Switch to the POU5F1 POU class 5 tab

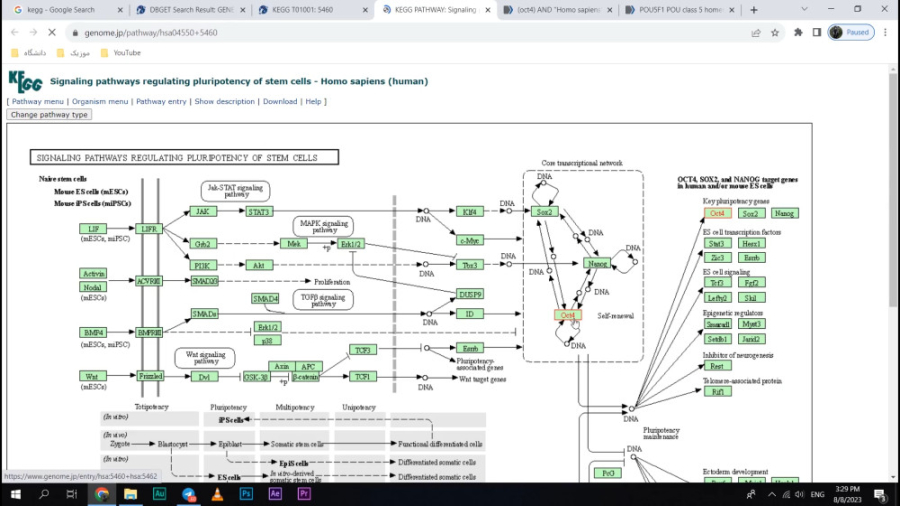click(x=680, y=10)
